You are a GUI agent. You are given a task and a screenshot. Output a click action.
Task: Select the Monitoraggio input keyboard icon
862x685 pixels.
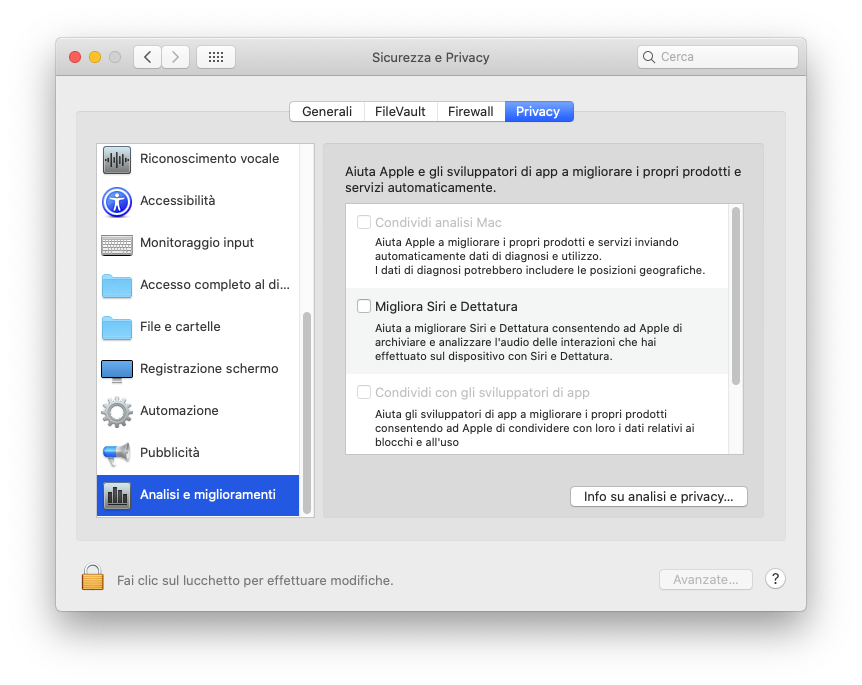pyautogui.click(x=117, y=244)
